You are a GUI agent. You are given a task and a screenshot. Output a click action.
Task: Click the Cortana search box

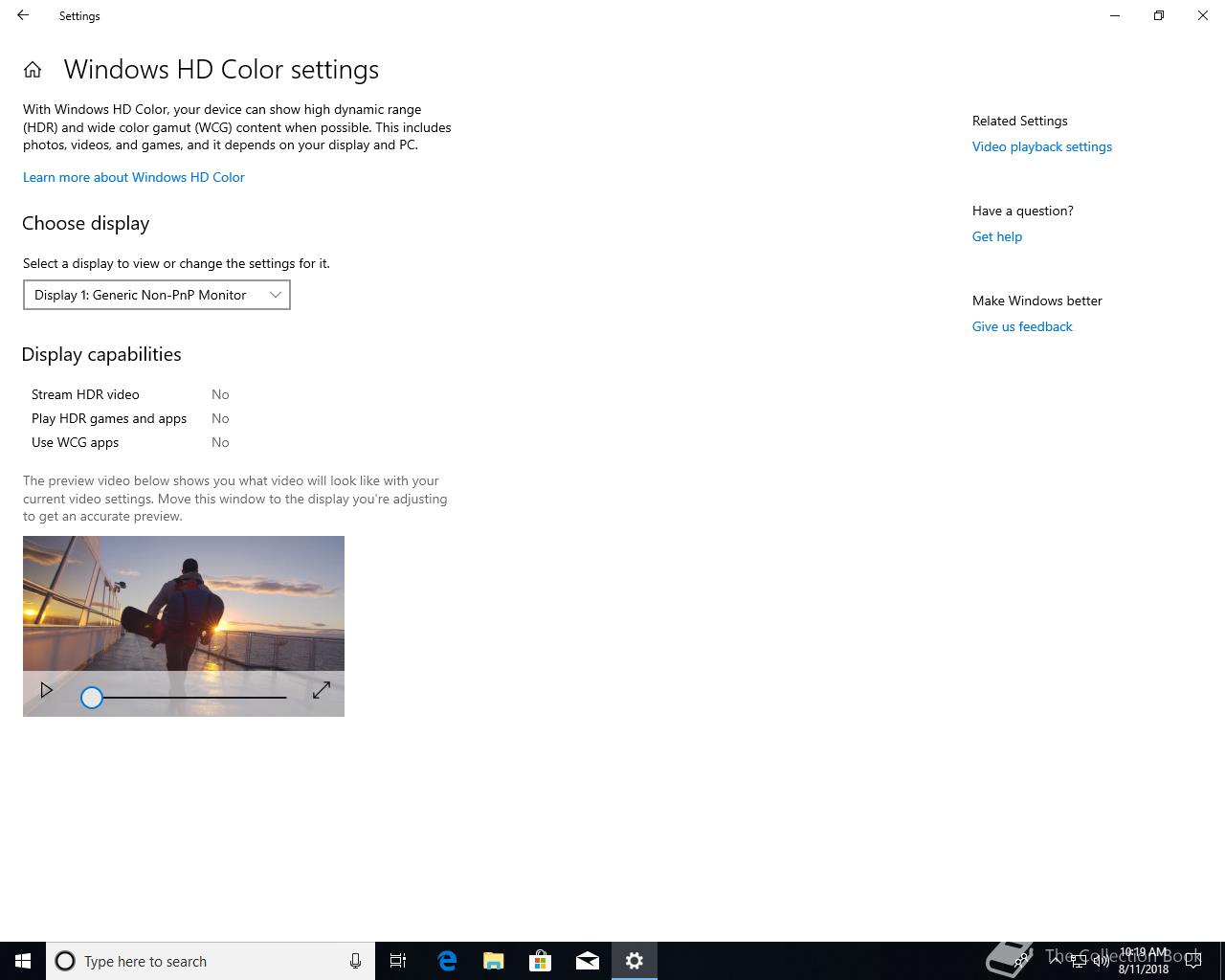(211, 961)
